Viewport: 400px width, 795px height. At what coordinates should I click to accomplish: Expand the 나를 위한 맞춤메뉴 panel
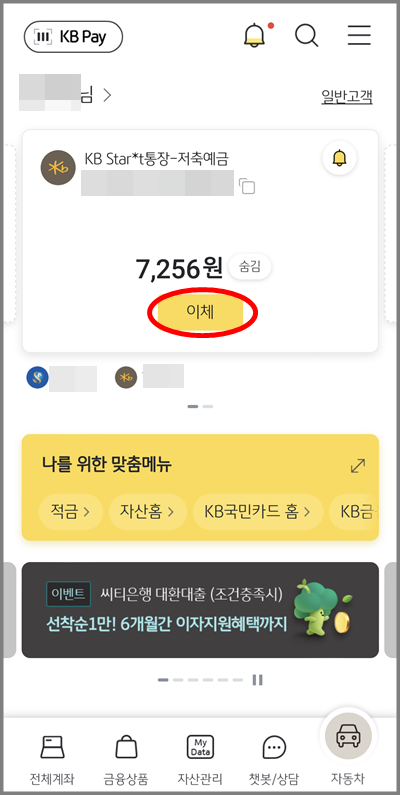tap(358, 466)
